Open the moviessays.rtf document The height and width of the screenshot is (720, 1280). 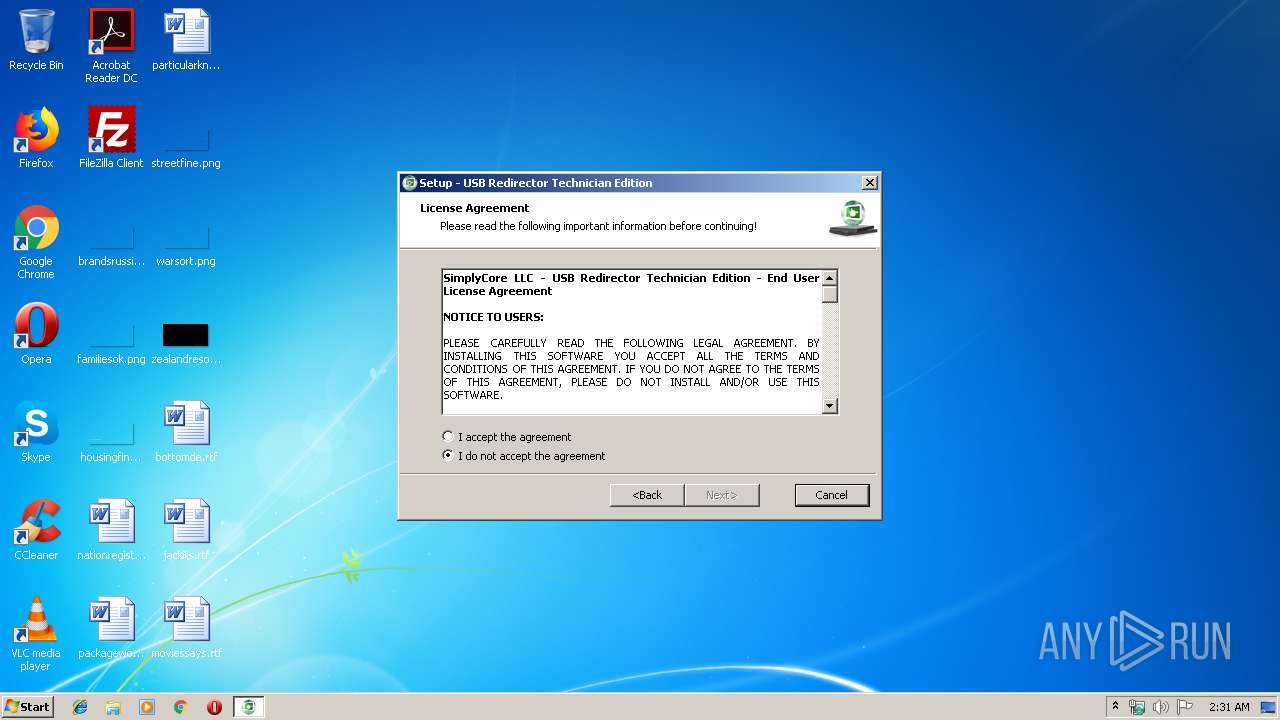(x=186, y=628)
